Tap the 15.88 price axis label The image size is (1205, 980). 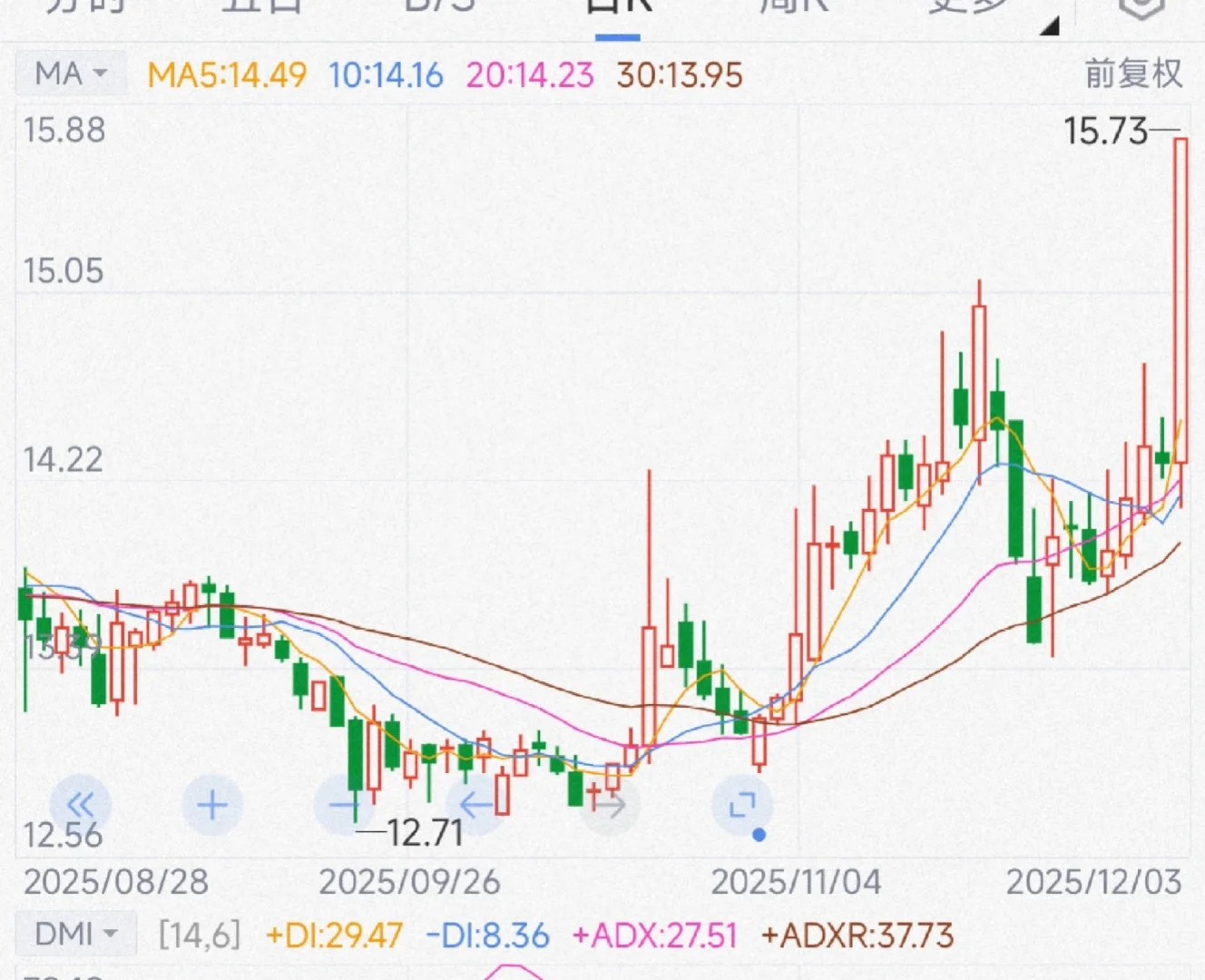coord(64,131)
